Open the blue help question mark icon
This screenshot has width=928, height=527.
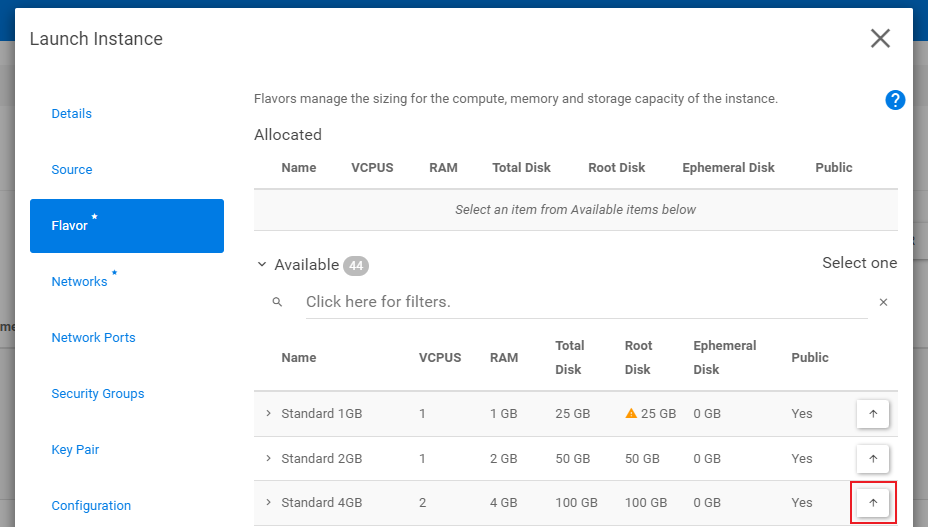[x=895, y=100]
